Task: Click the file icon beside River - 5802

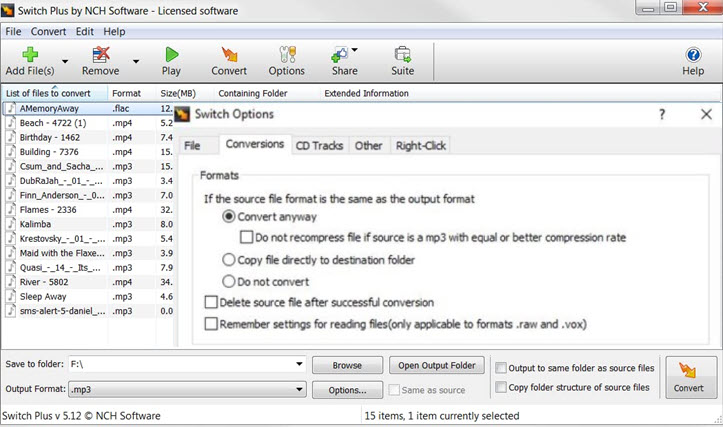Action: [11, 282]
